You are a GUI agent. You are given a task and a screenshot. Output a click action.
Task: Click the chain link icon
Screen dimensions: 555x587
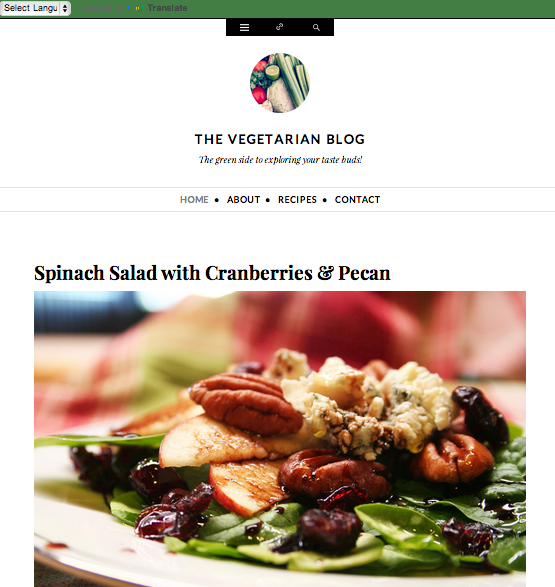pos(280,27)
